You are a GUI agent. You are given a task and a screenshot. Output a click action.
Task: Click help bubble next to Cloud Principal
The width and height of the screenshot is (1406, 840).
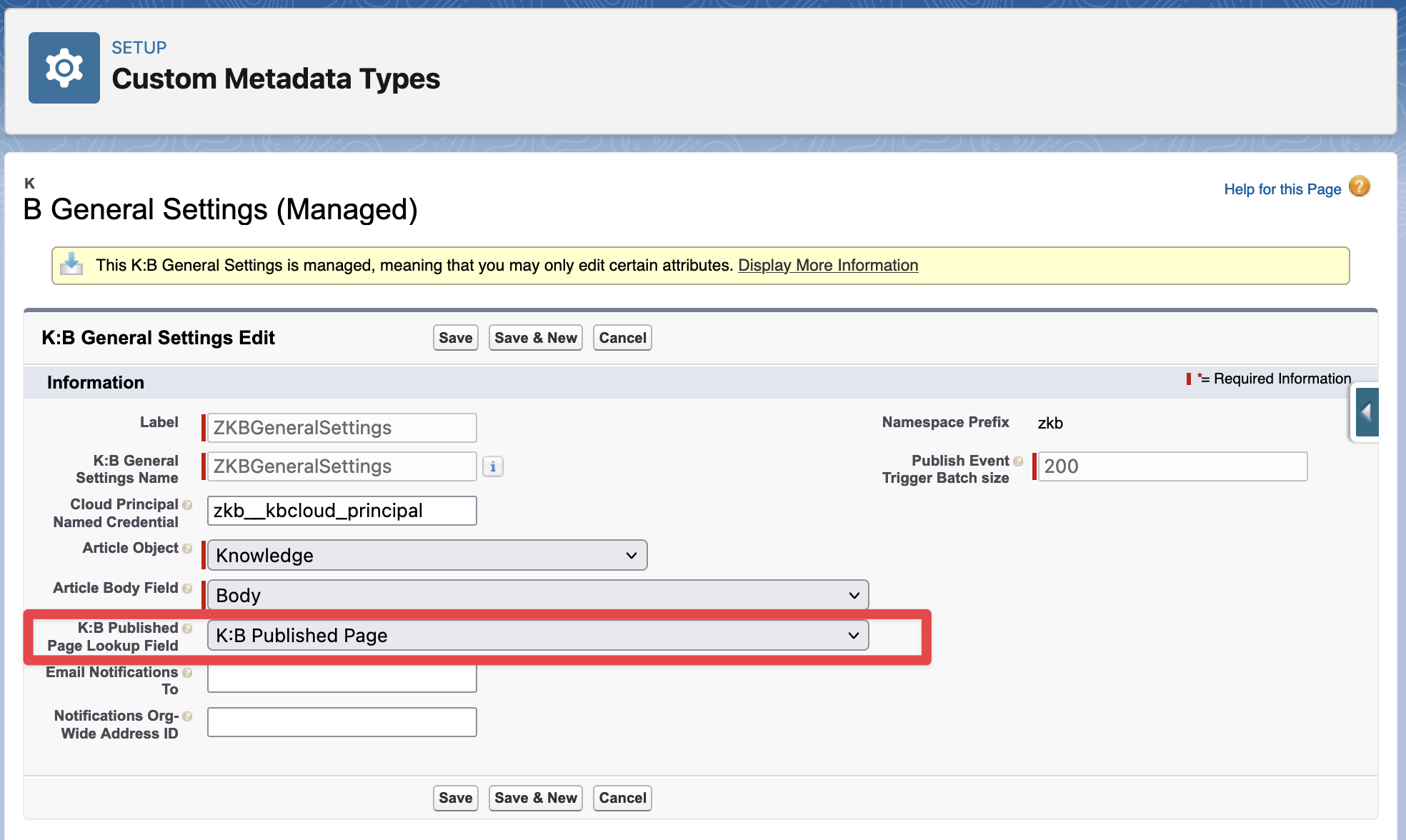click(x=187, y=505)
